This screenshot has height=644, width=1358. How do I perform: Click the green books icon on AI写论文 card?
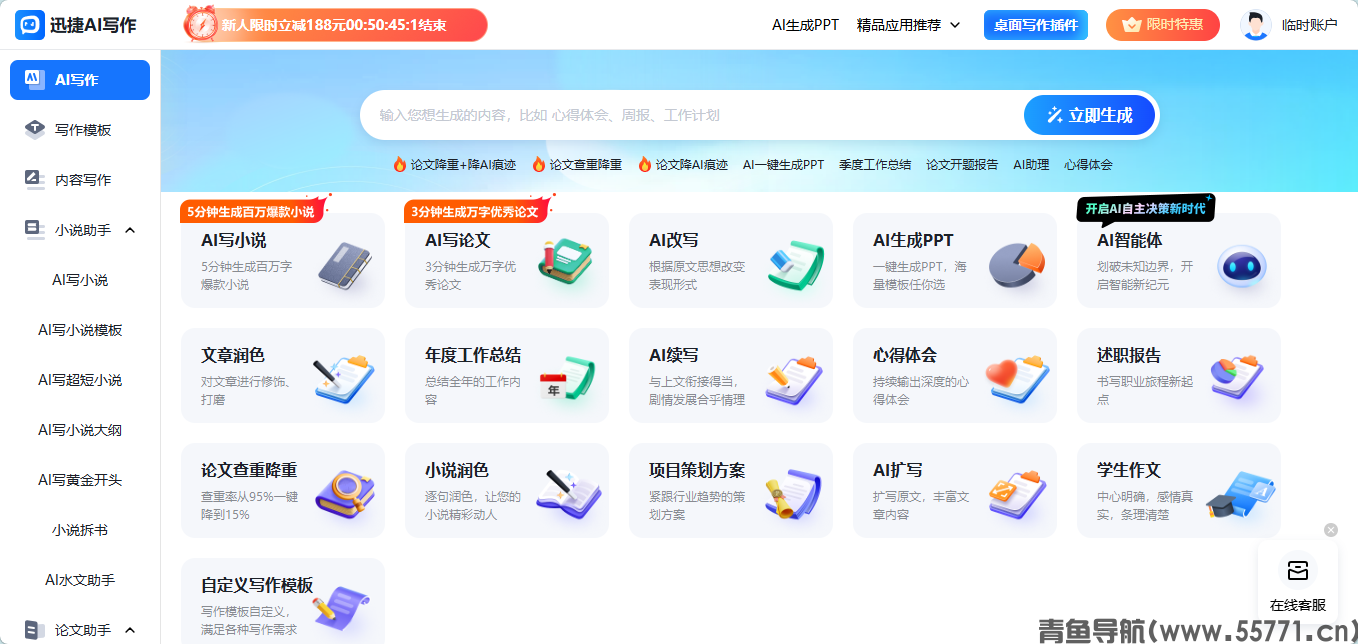pos(565,263)
